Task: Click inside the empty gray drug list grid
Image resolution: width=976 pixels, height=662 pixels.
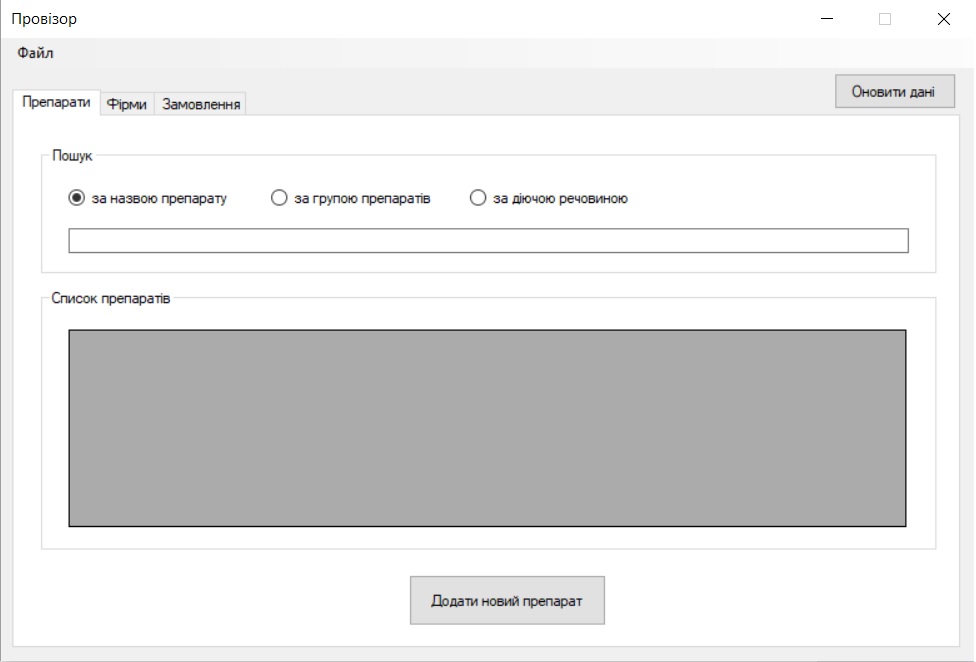Action: (x=487, y=428)
